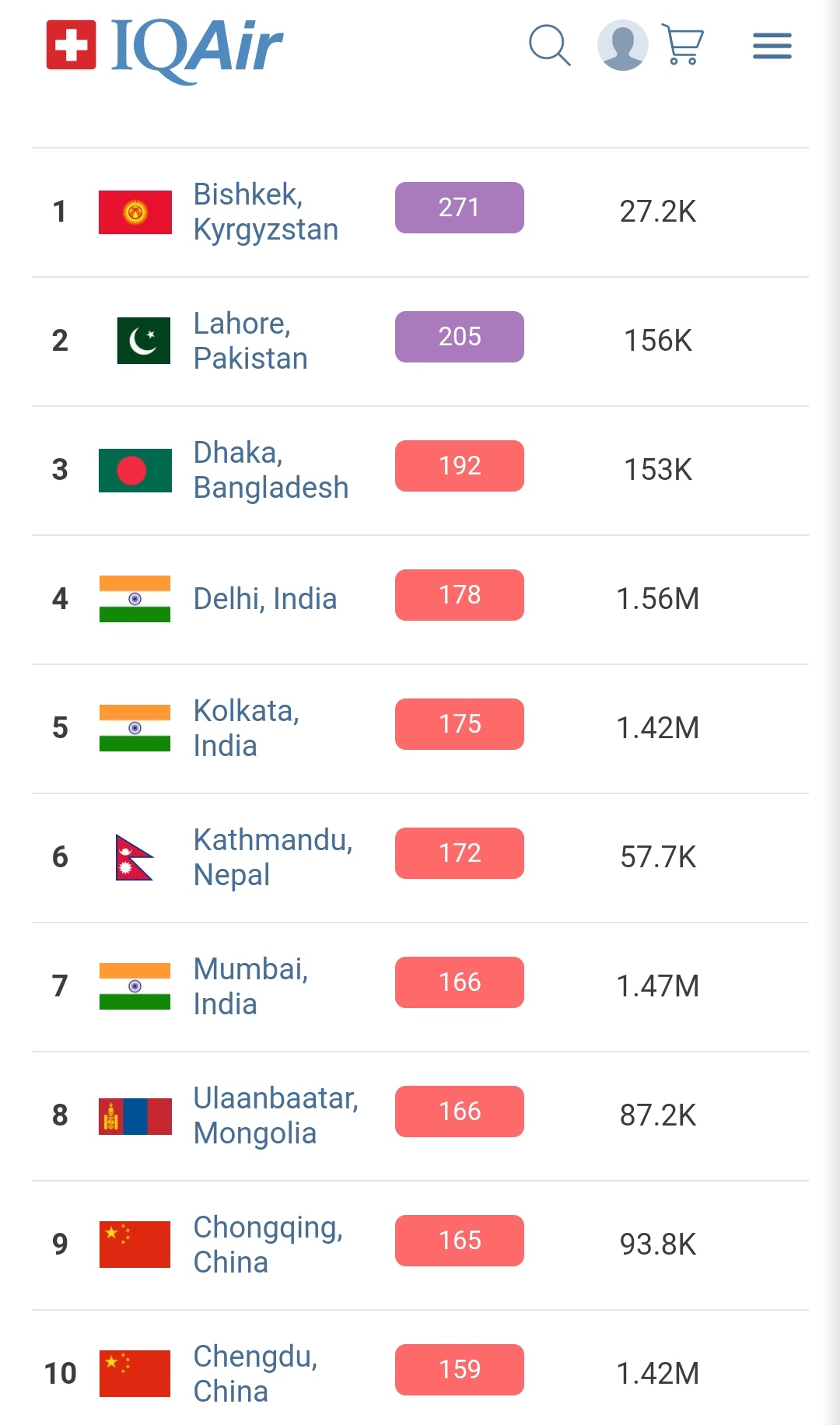Go to IQAir home via logo

click(x=165, y=47)
